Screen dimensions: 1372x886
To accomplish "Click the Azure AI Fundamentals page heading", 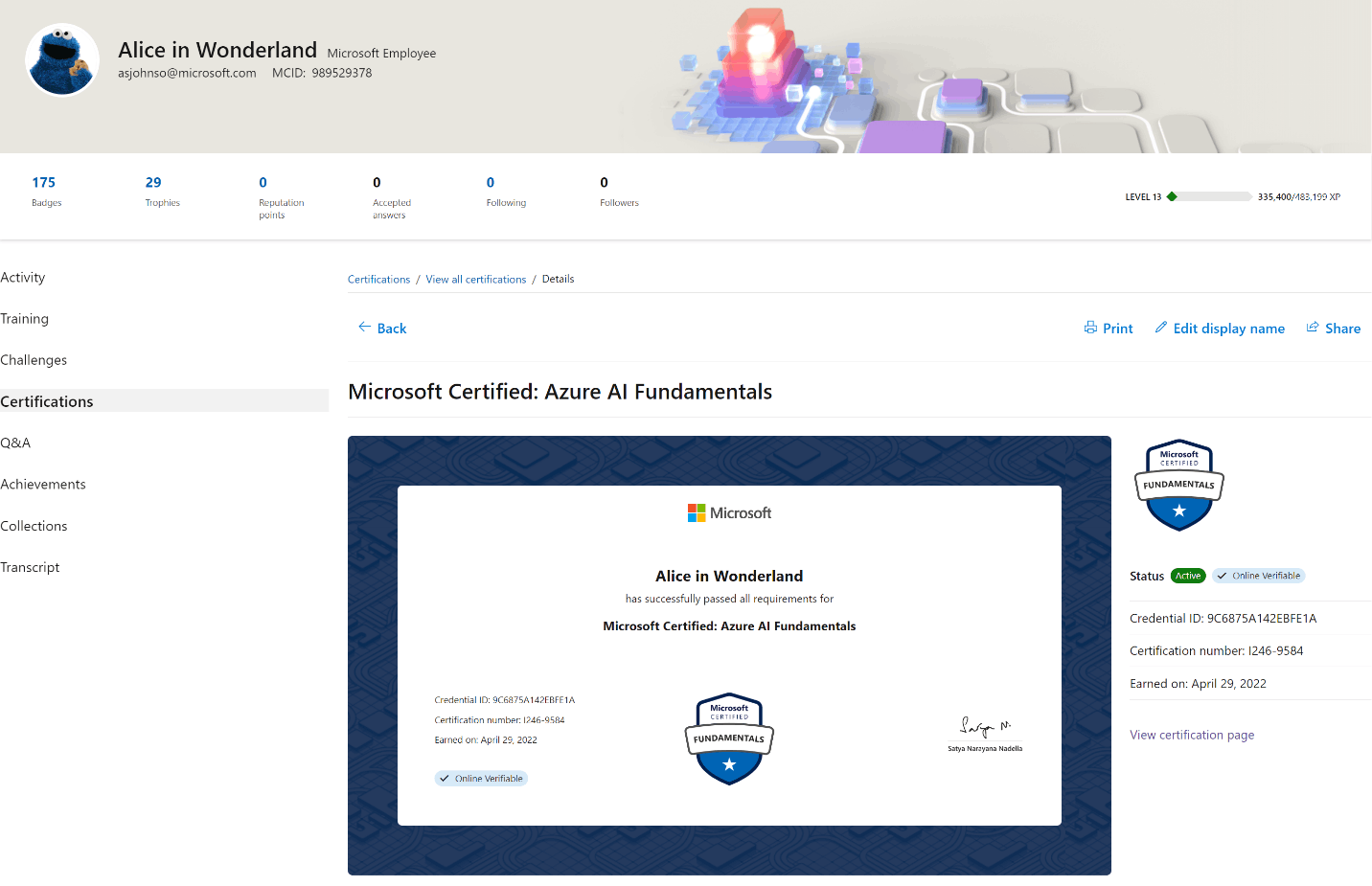I will (x=560, y=392).
